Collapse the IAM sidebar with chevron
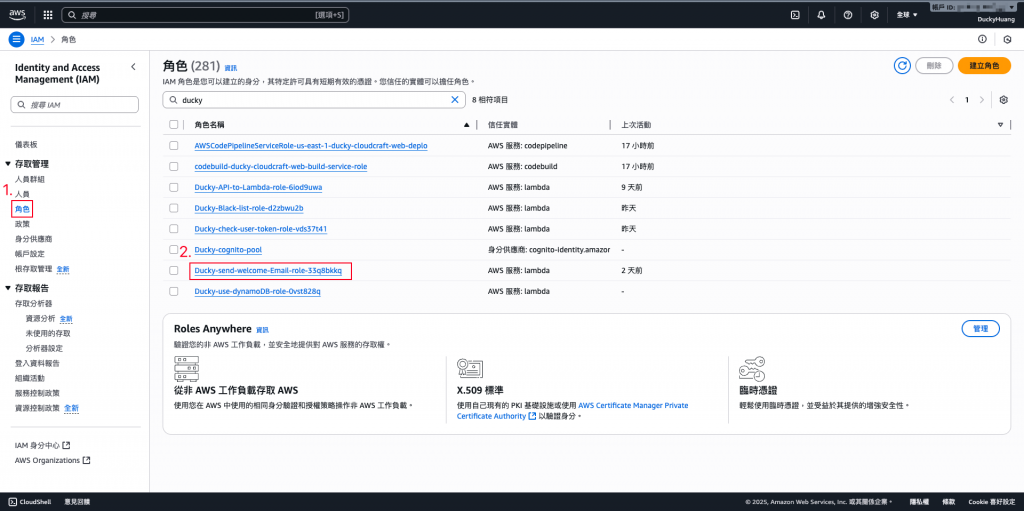This screenshot has height=511, width=1024. pyautogui.click(x=133, y=67)
